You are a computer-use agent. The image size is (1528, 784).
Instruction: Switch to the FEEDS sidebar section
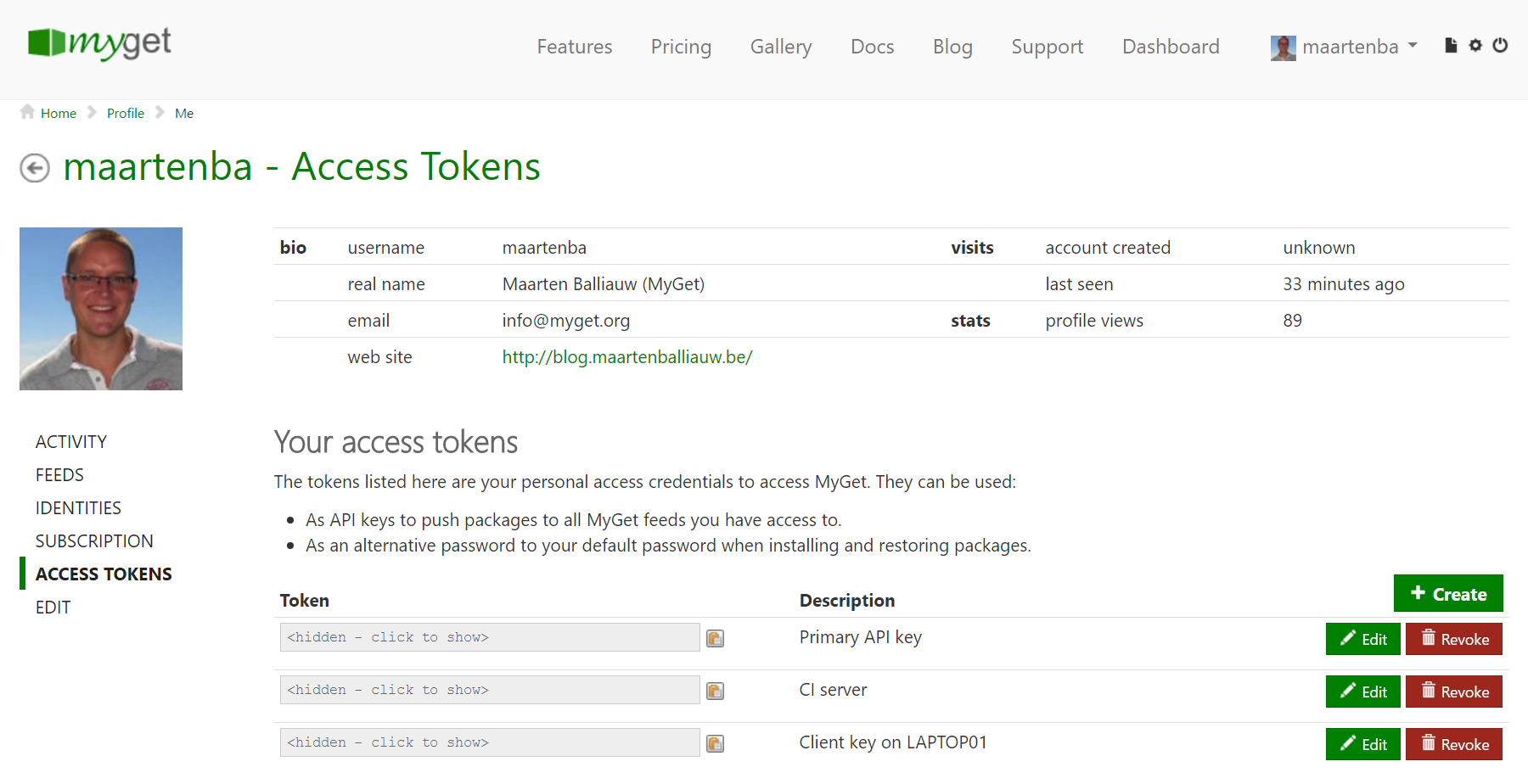pos(59,474)
